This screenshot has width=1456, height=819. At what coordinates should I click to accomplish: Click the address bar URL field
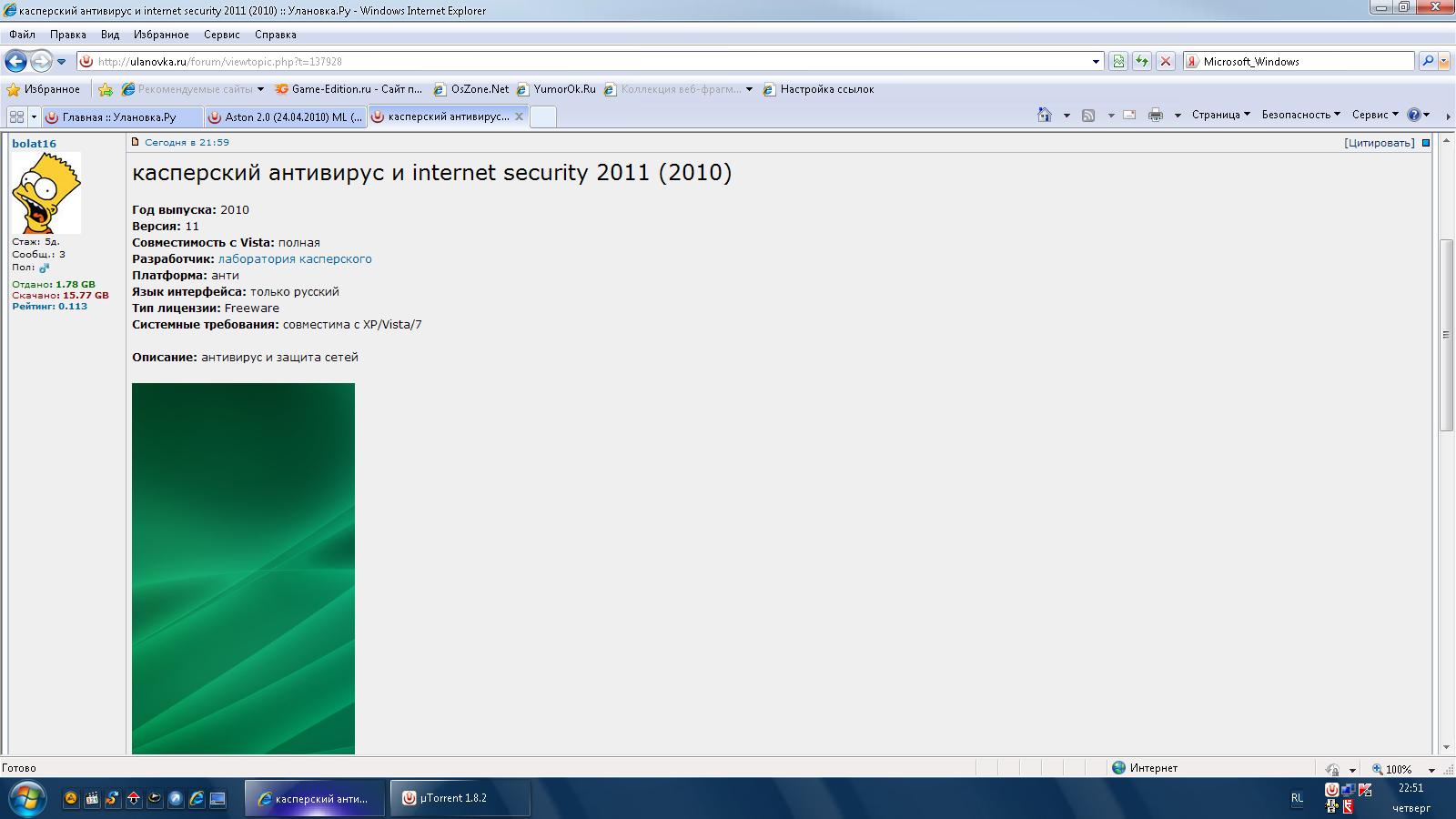591,61
